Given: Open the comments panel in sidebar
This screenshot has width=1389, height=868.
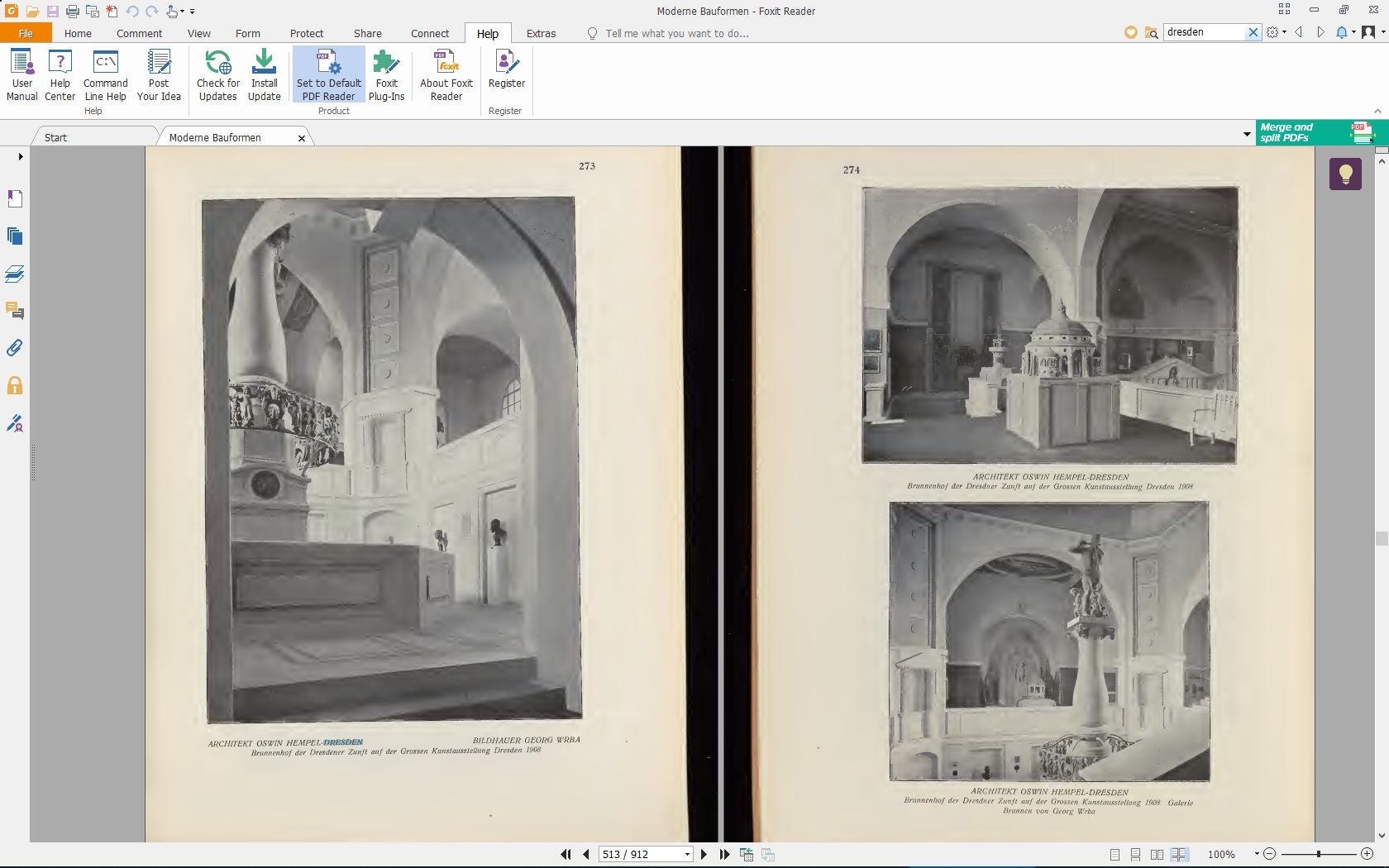Looking at the screenshot, I should pos(15,311).
